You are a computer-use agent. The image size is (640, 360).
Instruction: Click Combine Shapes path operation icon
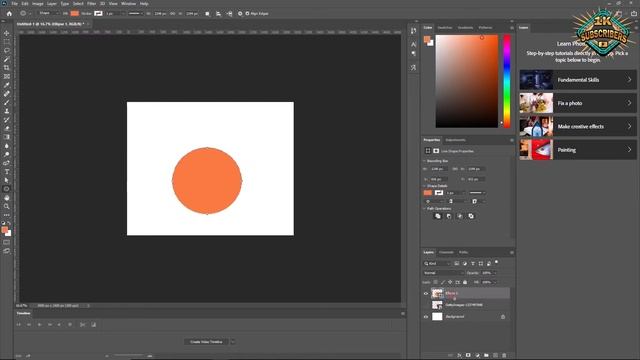tap(438, 216)
